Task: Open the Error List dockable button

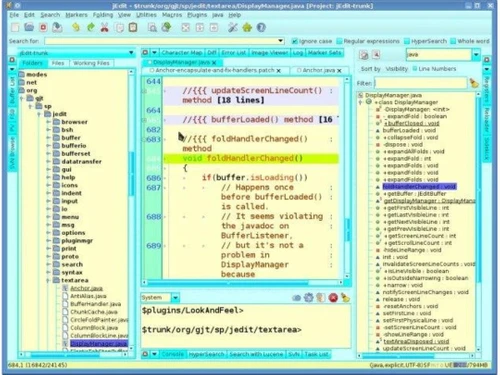Action: (234, 53)
